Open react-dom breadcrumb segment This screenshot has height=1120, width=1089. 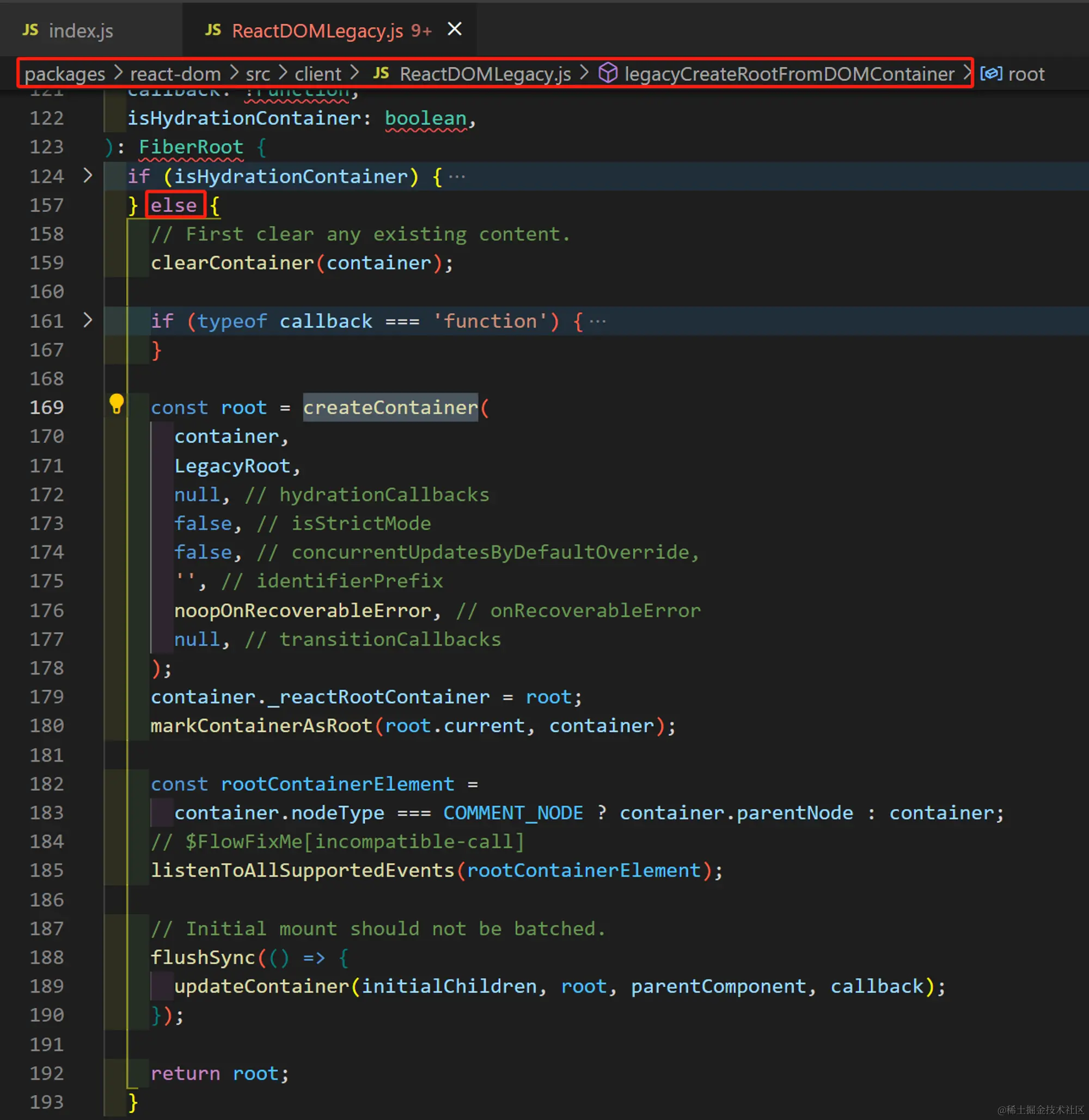[x=175, y=74]
